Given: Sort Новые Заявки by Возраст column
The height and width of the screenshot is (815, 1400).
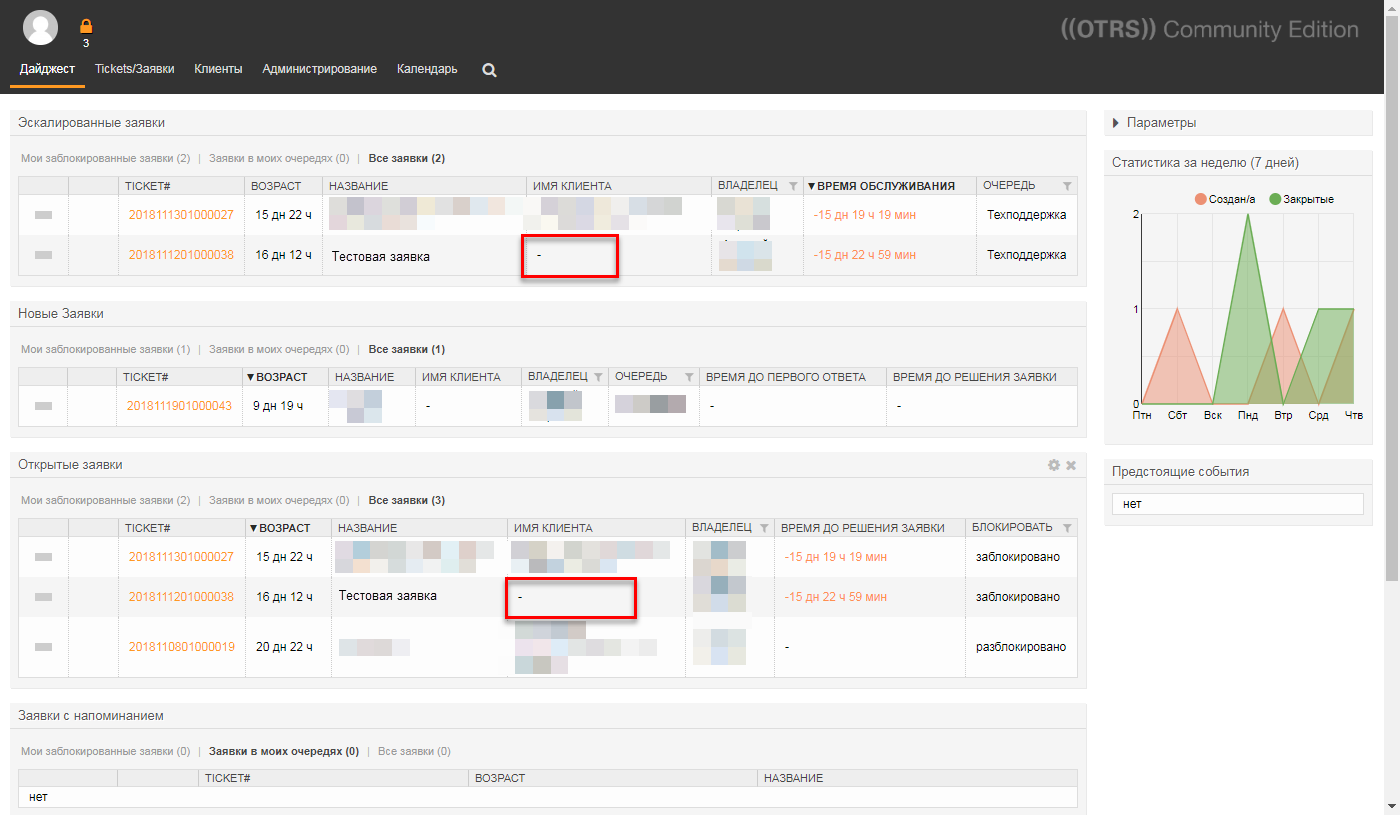Looking at the screenshot, I should [x=277, y=377].
